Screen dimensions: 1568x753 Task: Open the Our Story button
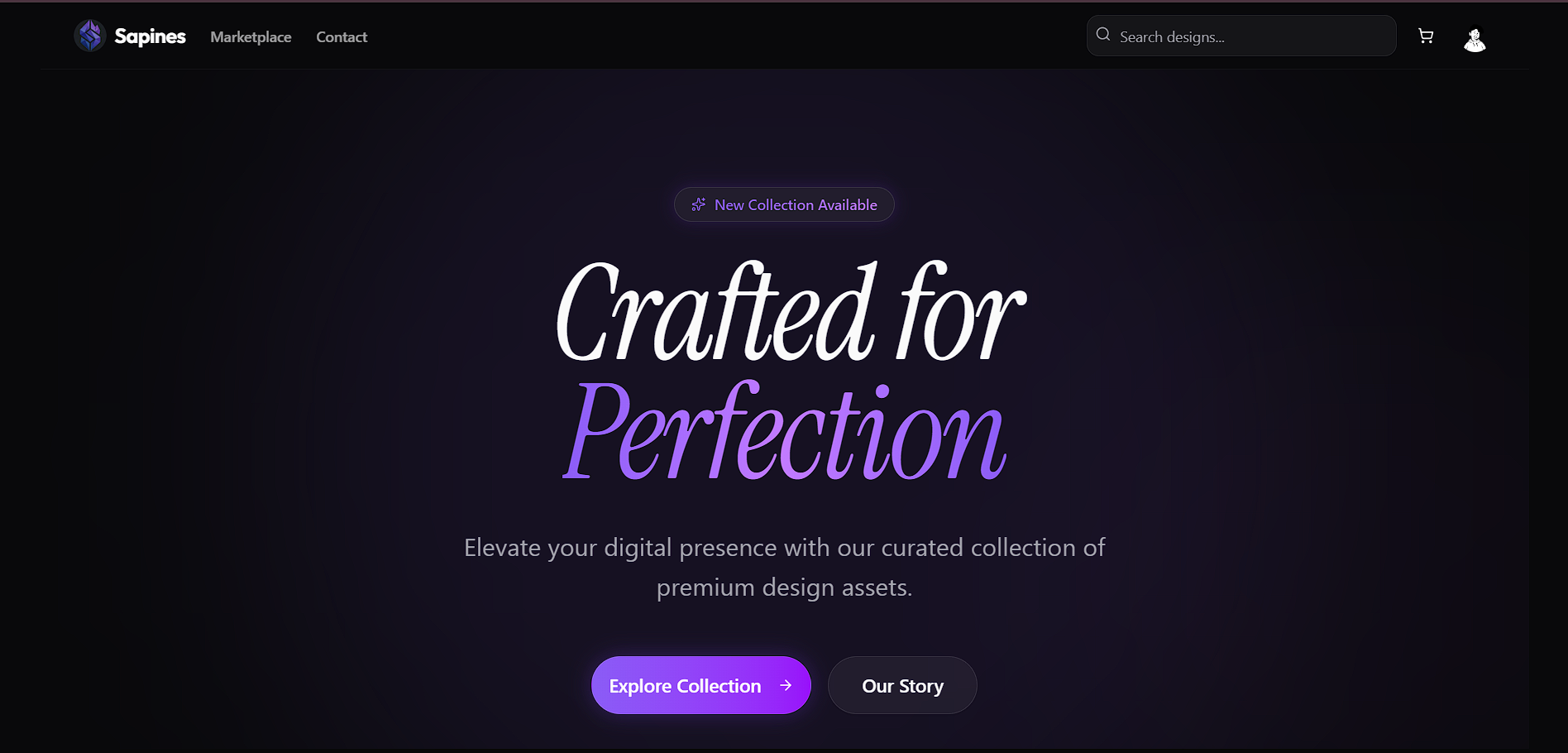click(902, 686)
